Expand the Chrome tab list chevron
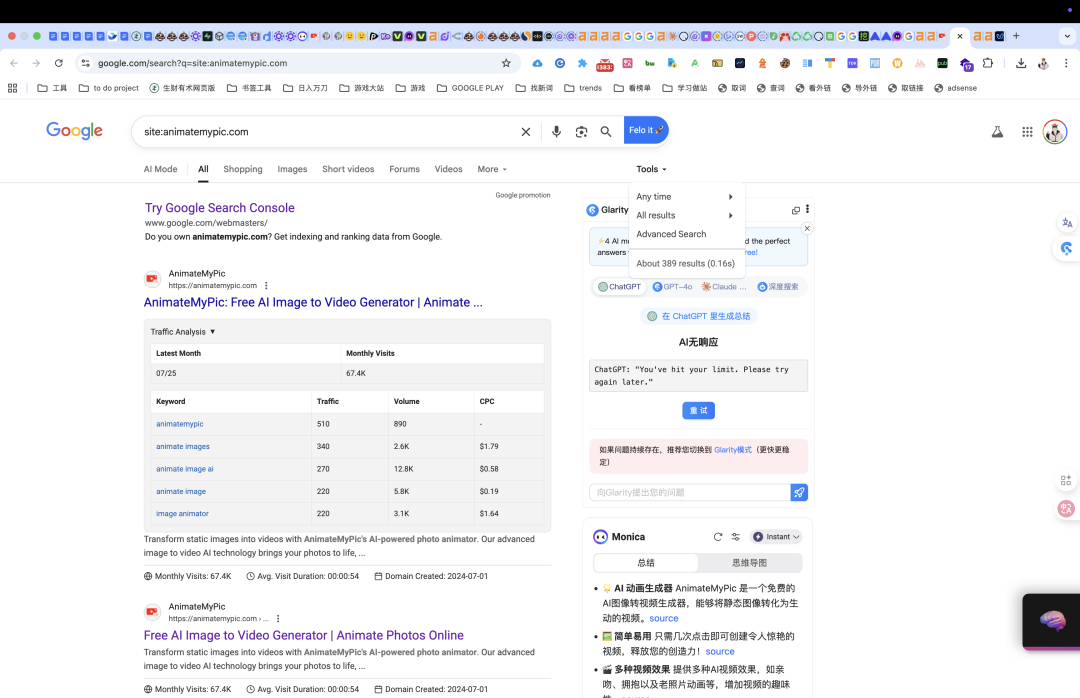The image size is (1080, 698). (x=1067, y=36)
